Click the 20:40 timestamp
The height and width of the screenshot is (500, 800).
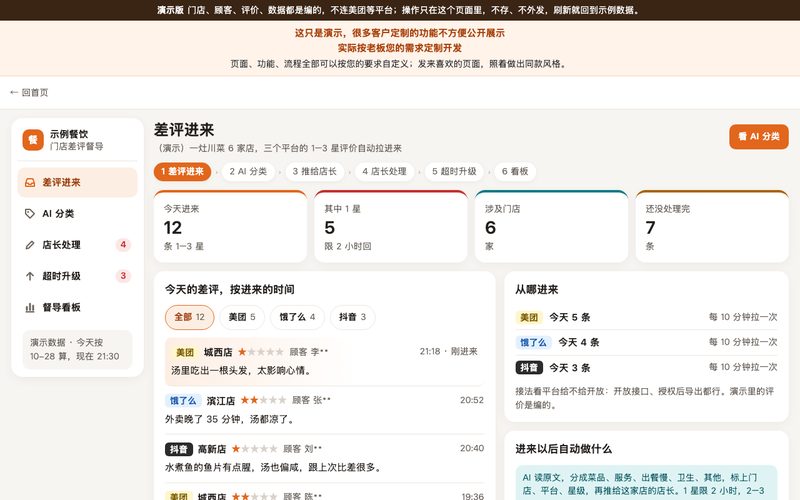click(471, 448)
